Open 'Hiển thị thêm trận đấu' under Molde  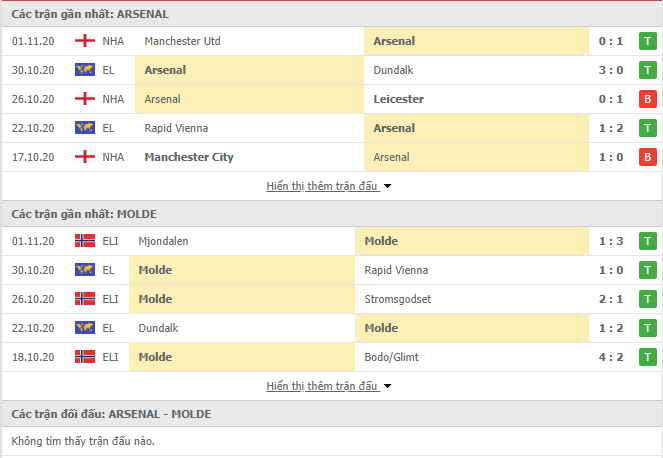(x=322, y=386)
